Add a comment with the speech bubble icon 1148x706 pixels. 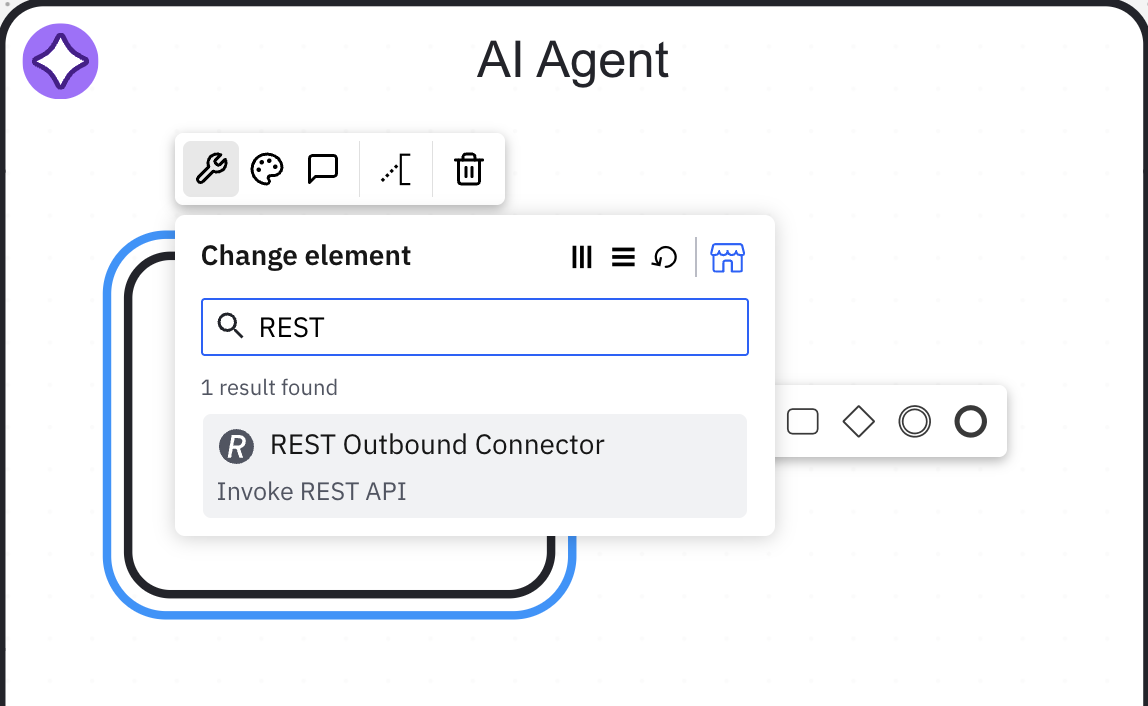click(x=322, y=169)
